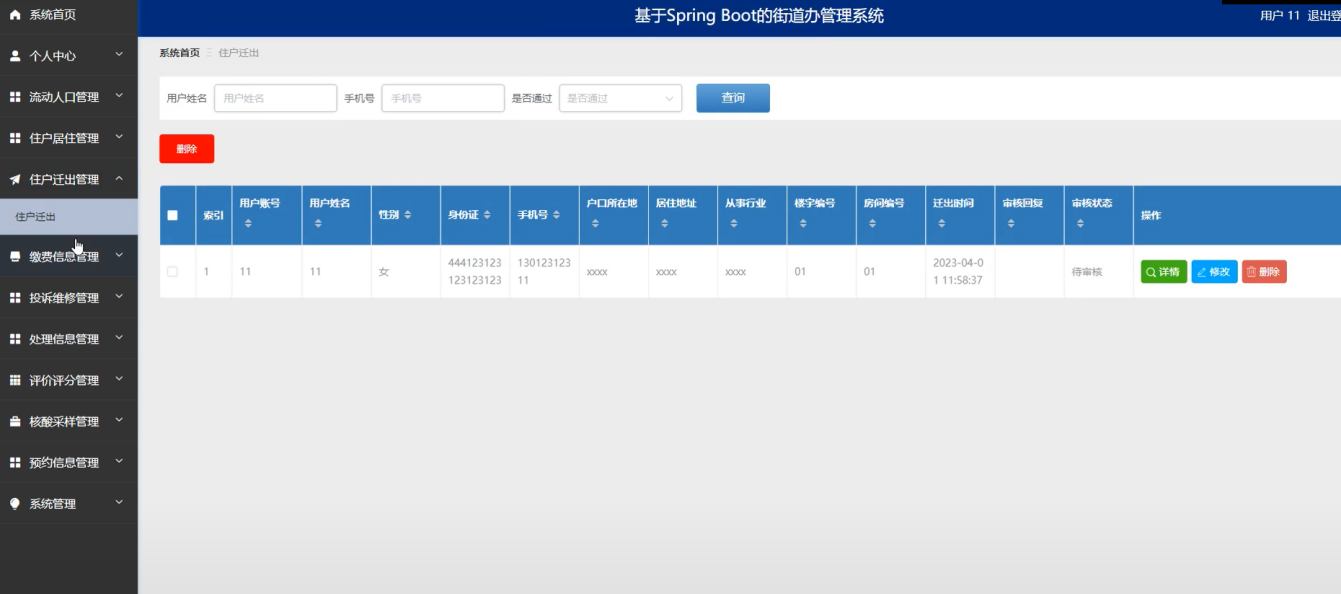The height and width of the screenshot is (594, 1341).
Task: Open the 系统管理 sidebar menu
Action: (68, 504)
